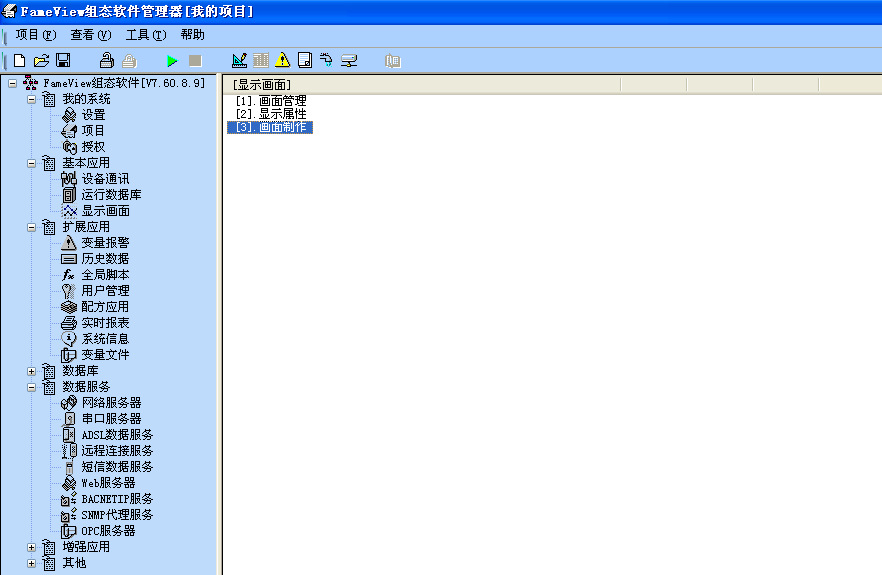Collapse the 数据服务 tree node
882x575 pixels.
pyautogui.click(x=32, y=387)
